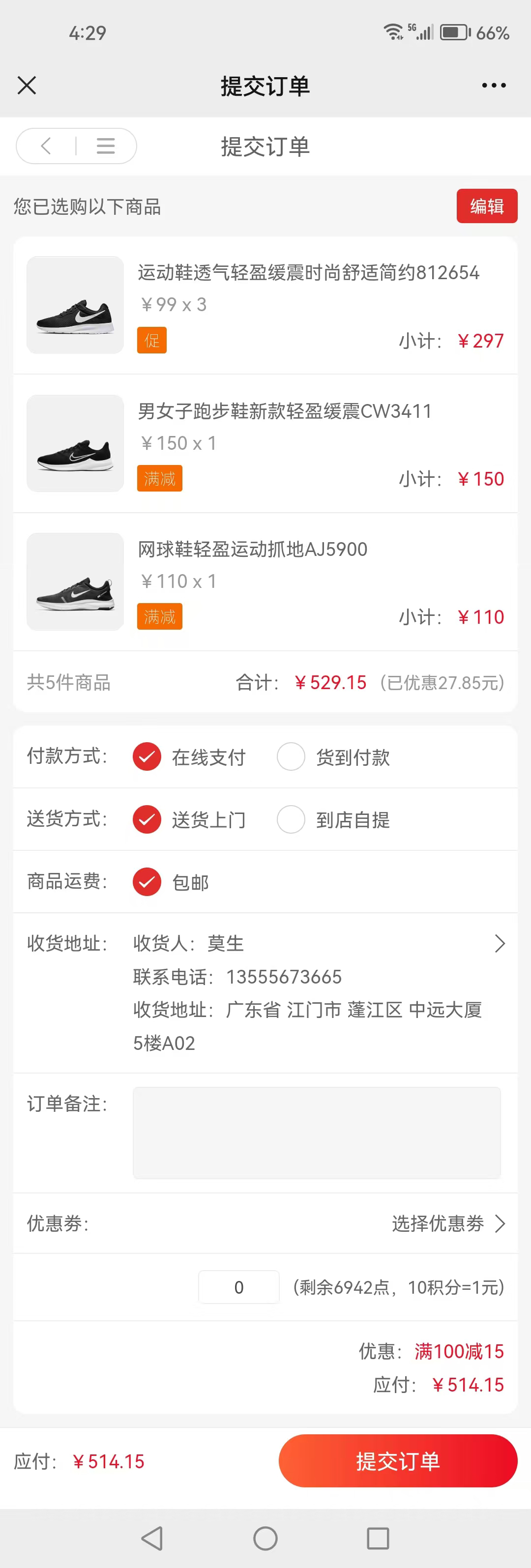The height and width of the screenshot is (1568, 531).
Task: Open the three-dot more options menu
Action: (x=493, y=85)
